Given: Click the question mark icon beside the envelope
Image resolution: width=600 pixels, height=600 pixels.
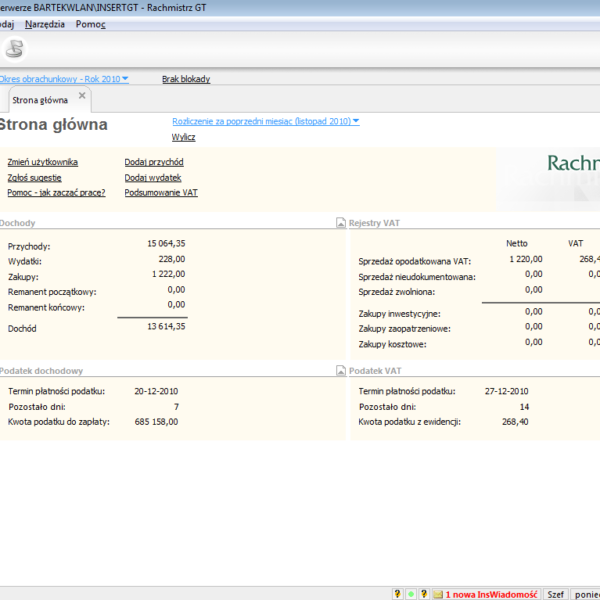Looking at the screenshot, I should [424, 594].
